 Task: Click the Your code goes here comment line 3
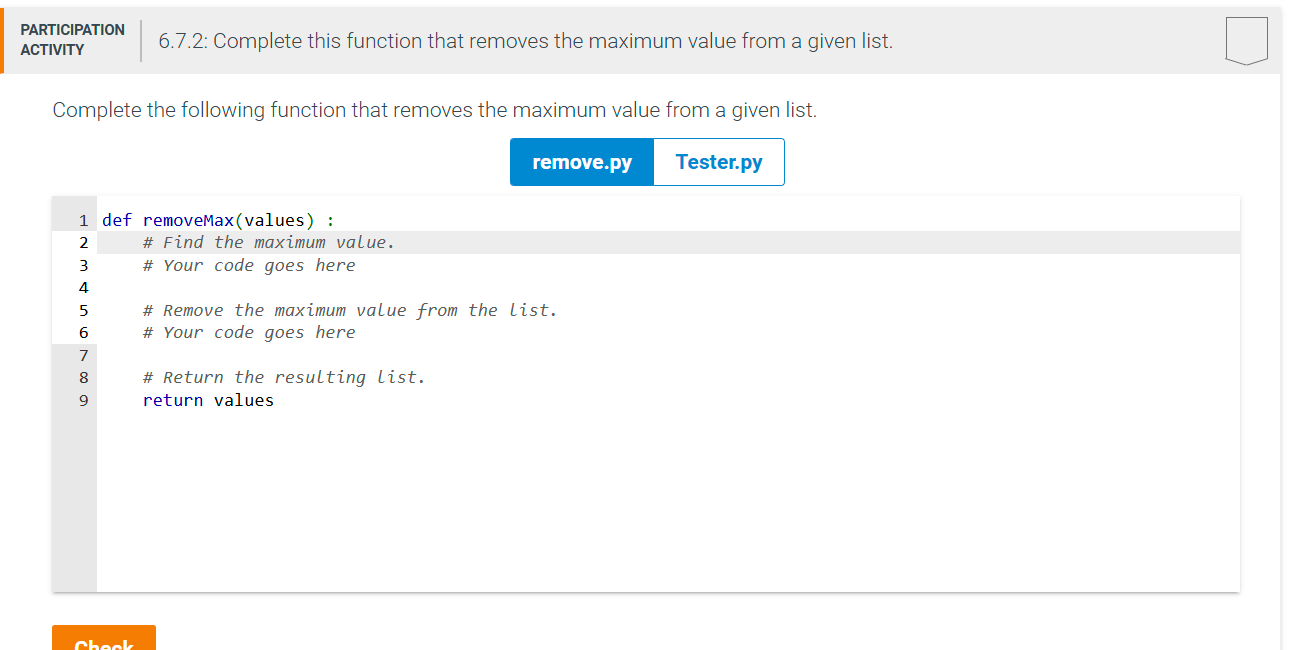(x=248, y=264)
